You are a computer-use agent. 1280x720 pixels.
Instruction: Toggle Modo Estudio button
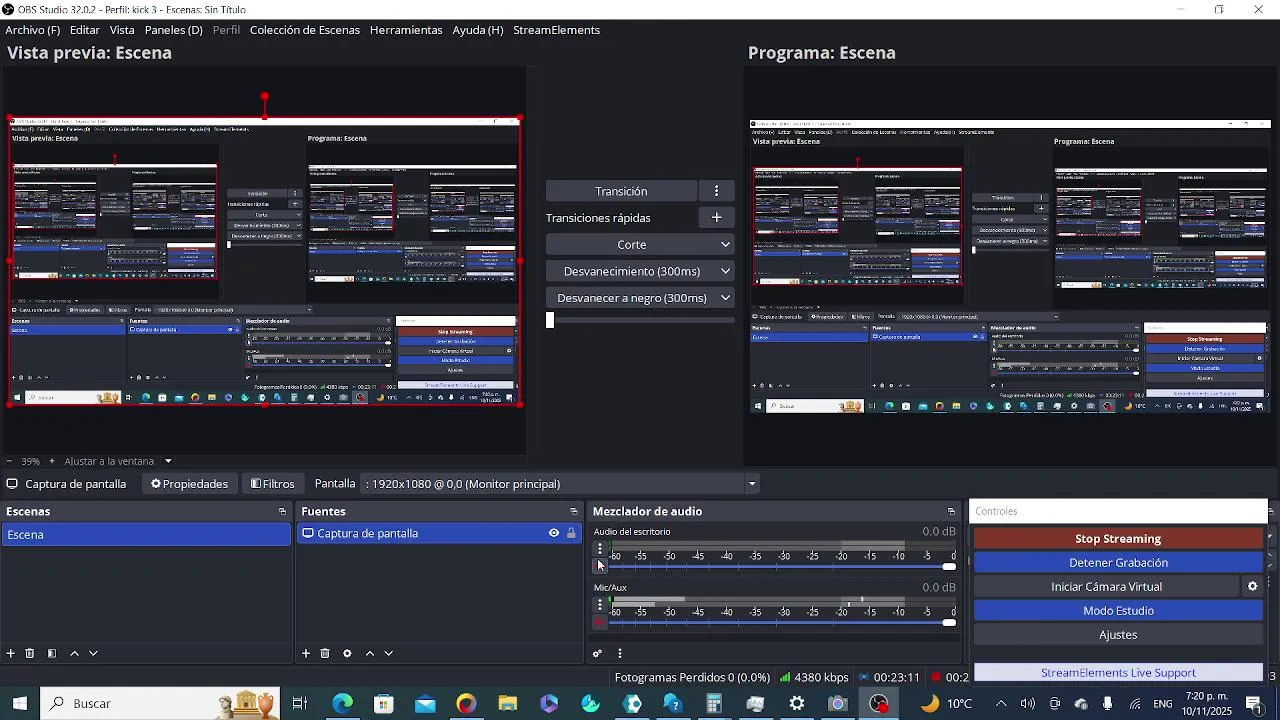[1118, 611]
